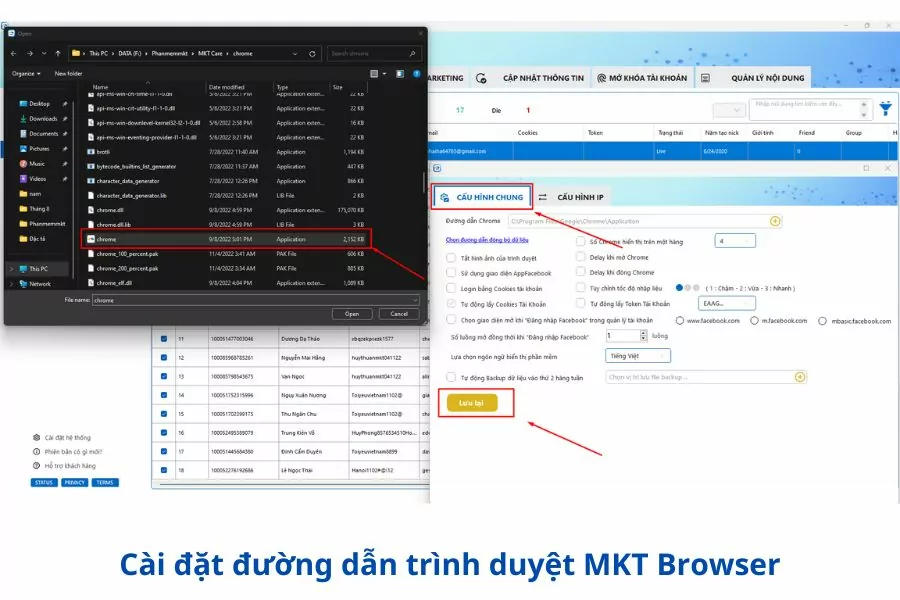Increase the concurrent login stepper

coord(643,333)
